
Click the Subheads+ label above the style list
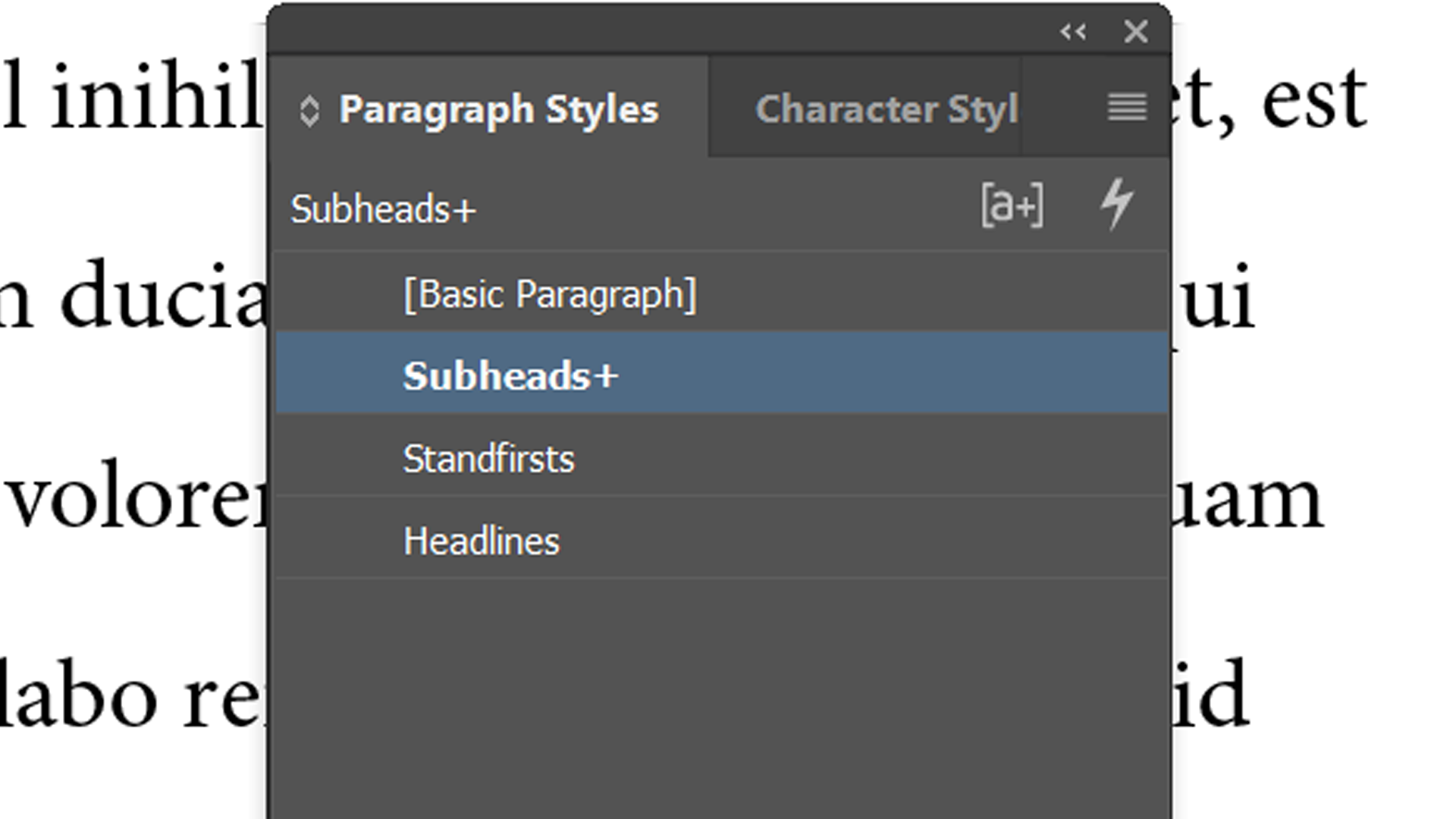(x=383, y=210)
